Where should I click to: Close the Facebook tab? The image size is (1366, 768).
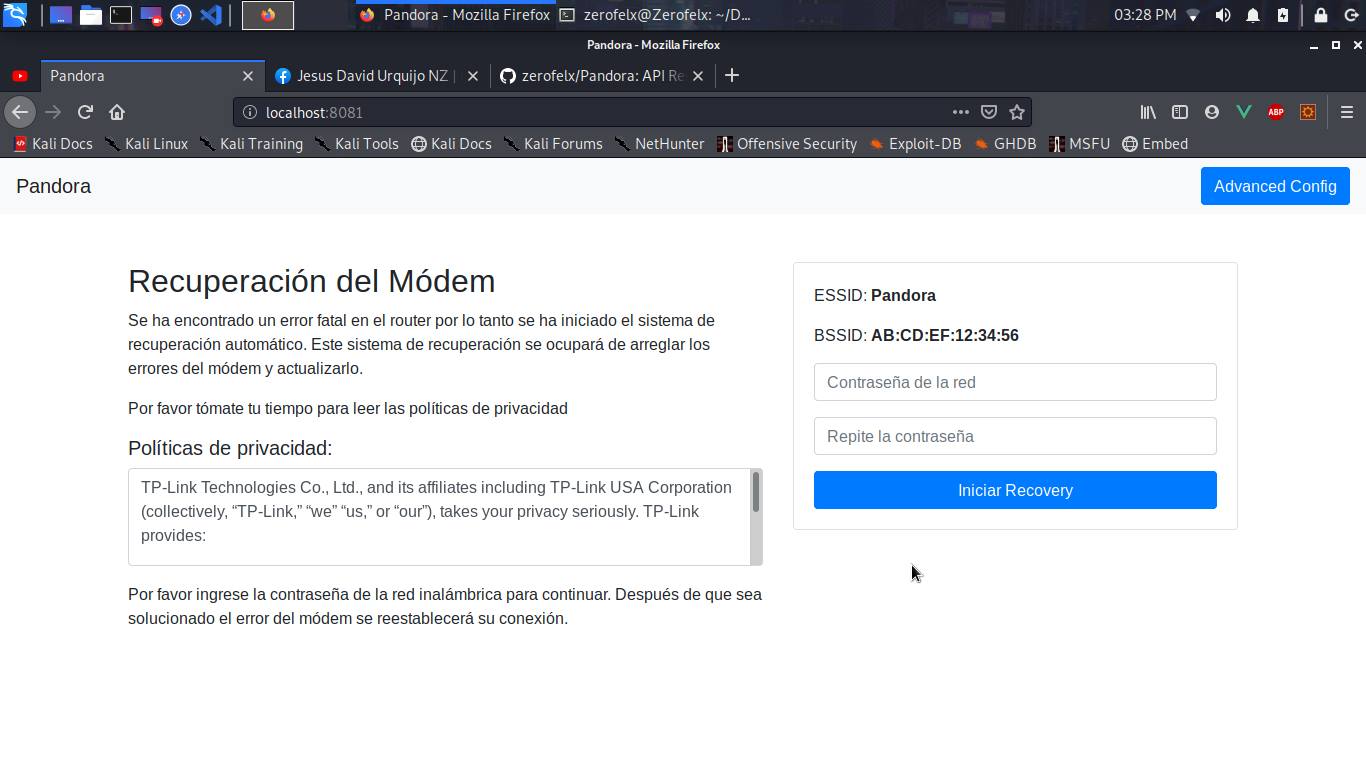[473, 76]
